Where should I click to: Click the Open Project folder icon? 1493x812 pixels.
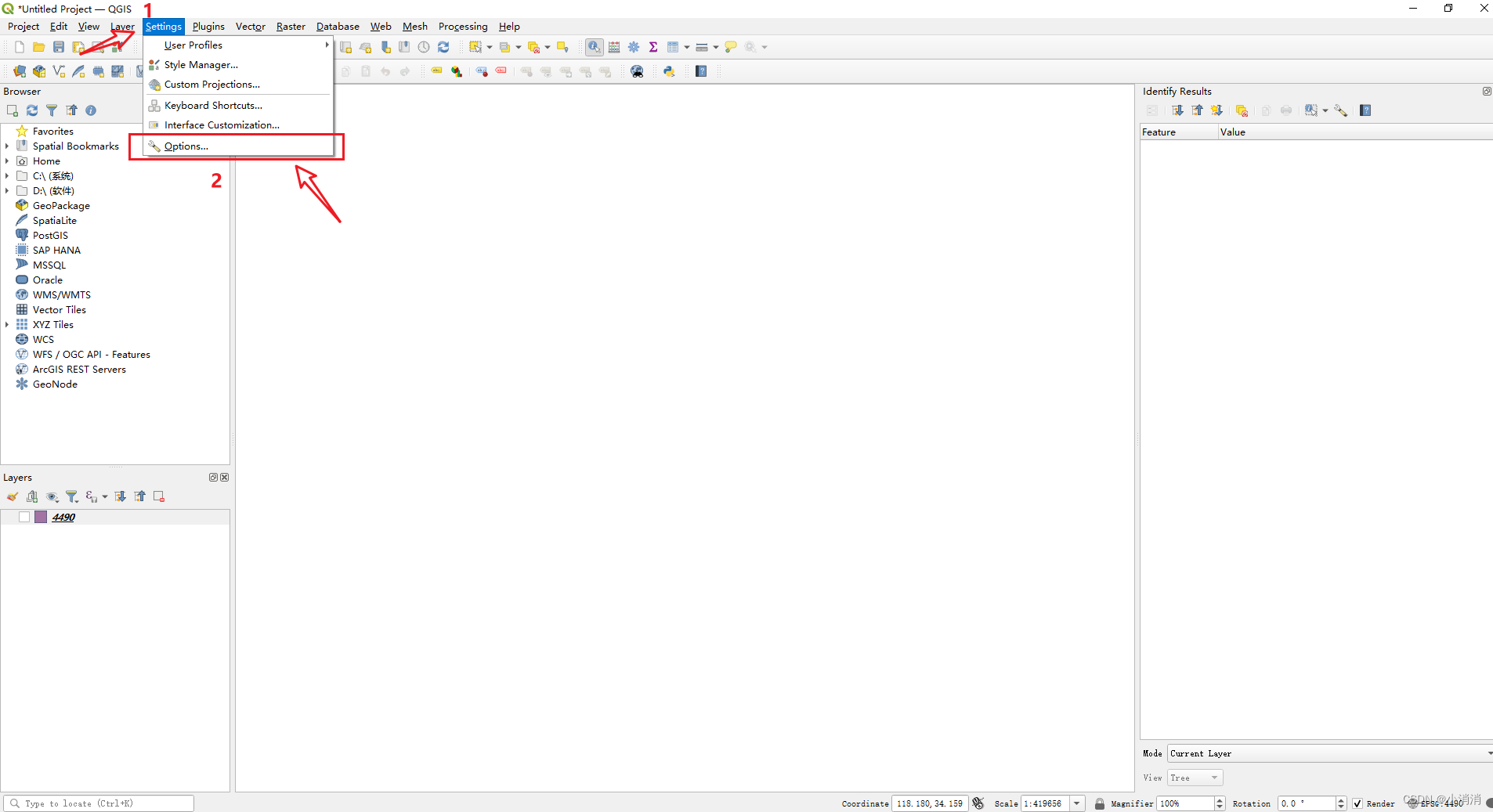pos(38,47)
